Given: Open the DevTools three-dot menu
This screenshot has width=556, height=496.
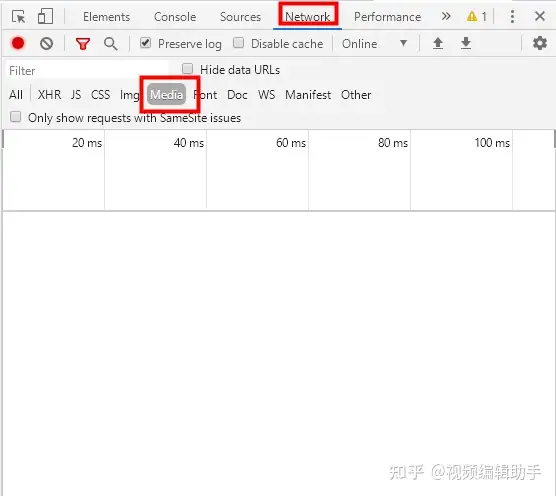Looking at the screenshot, I should point(512,16).
